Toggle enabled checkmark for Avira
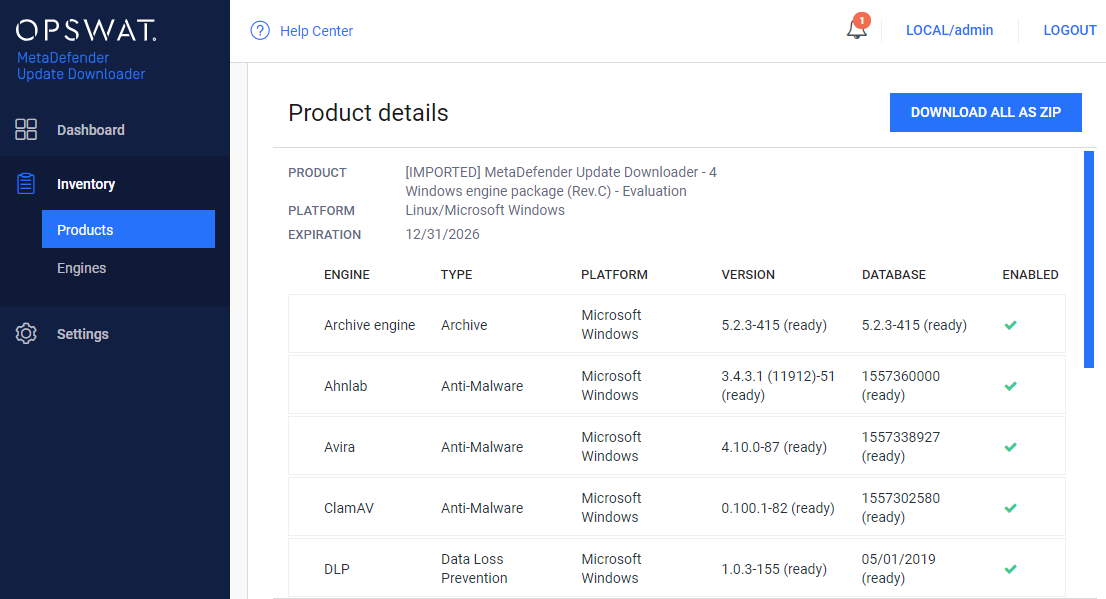 coord(1011,447)
